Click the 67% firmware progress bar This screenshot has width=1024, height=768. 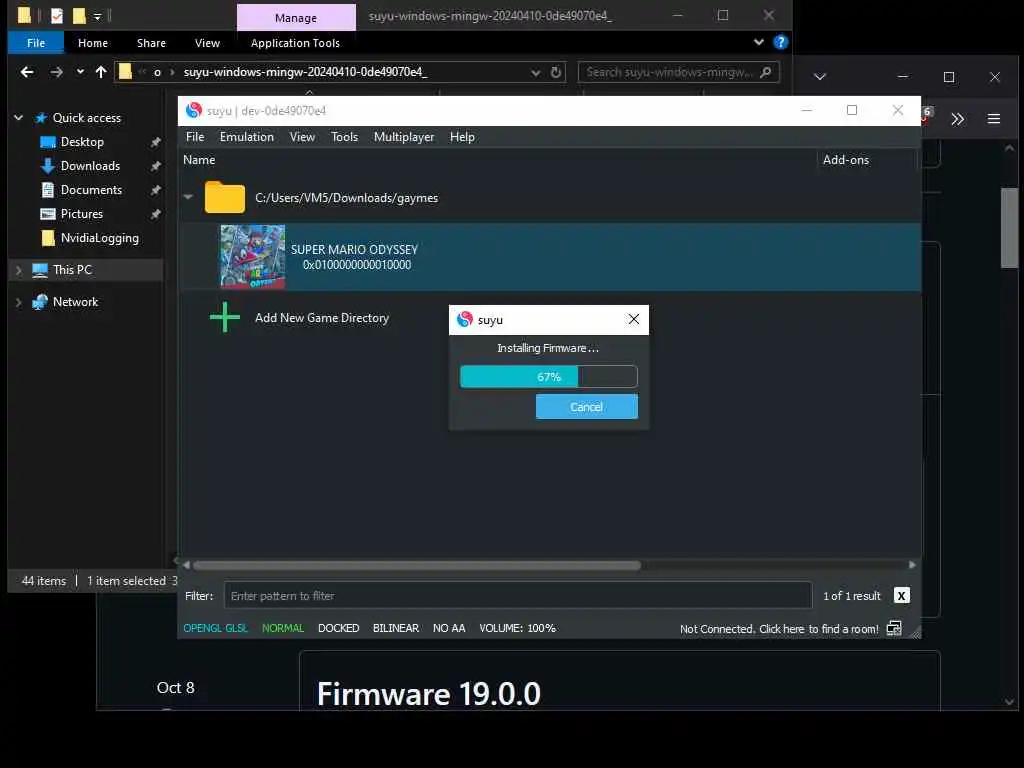click(549, 377)
